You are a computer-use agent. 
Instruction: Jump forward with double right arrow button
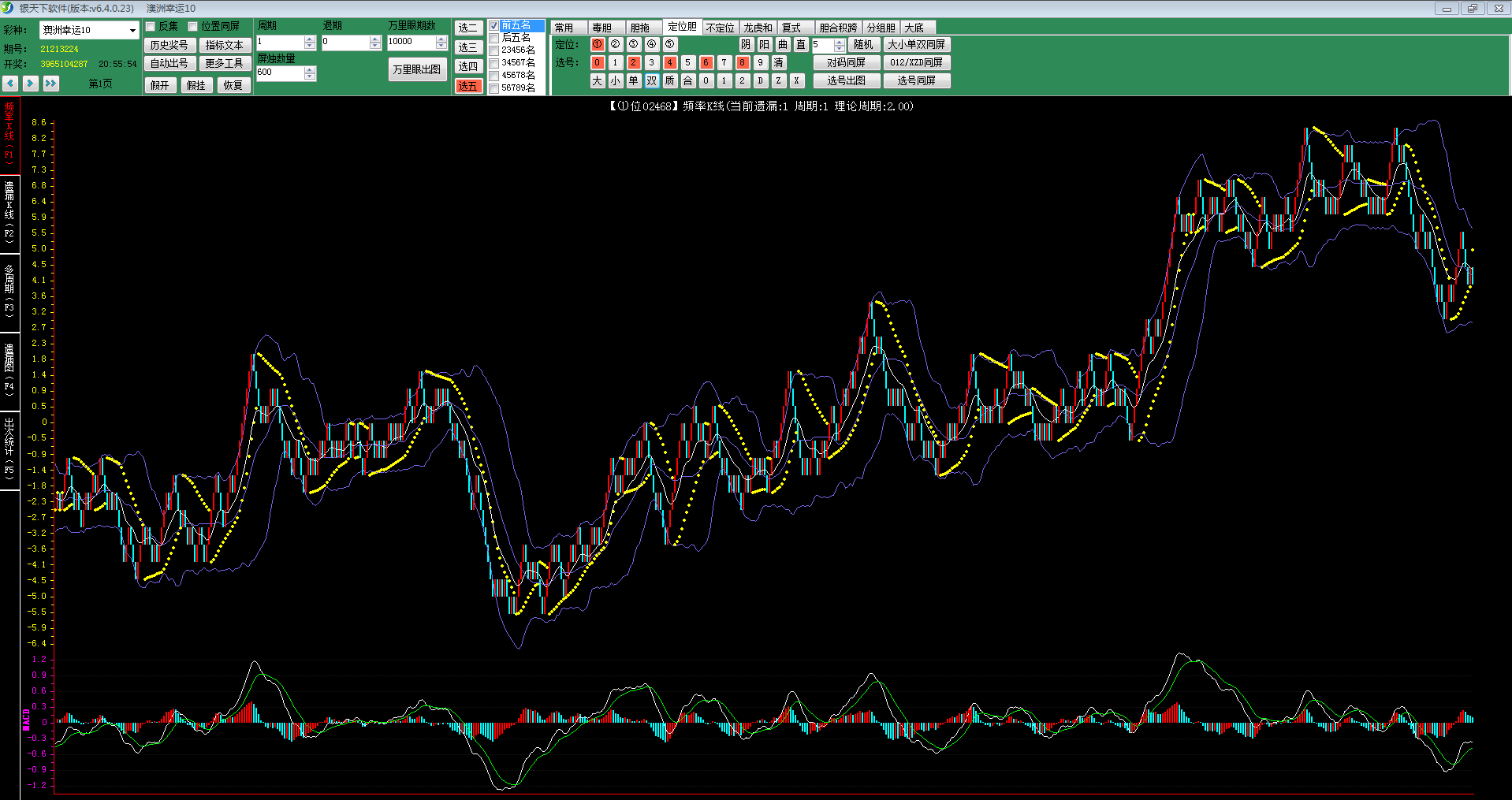(x=51, y=83)
